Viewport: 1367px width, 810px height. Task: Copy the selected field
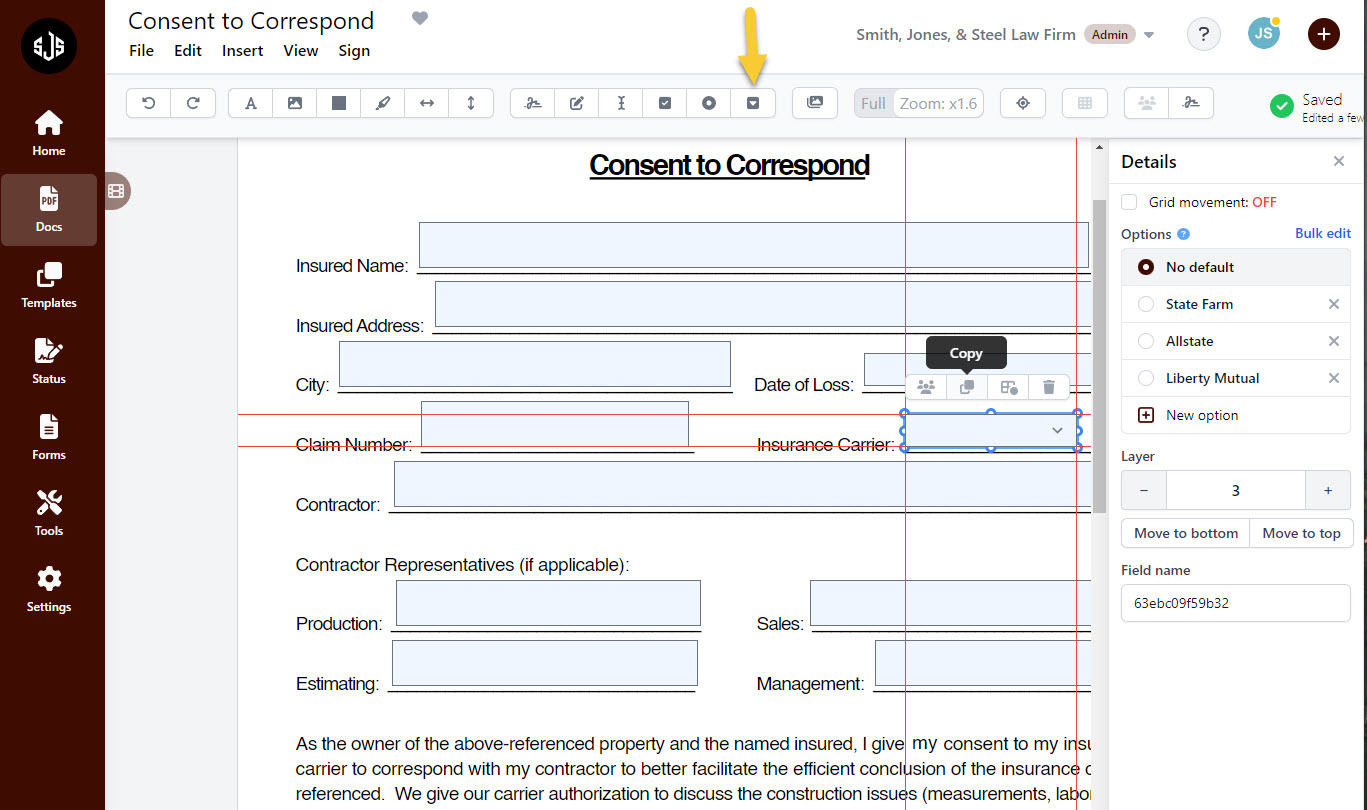click(967, 387)
